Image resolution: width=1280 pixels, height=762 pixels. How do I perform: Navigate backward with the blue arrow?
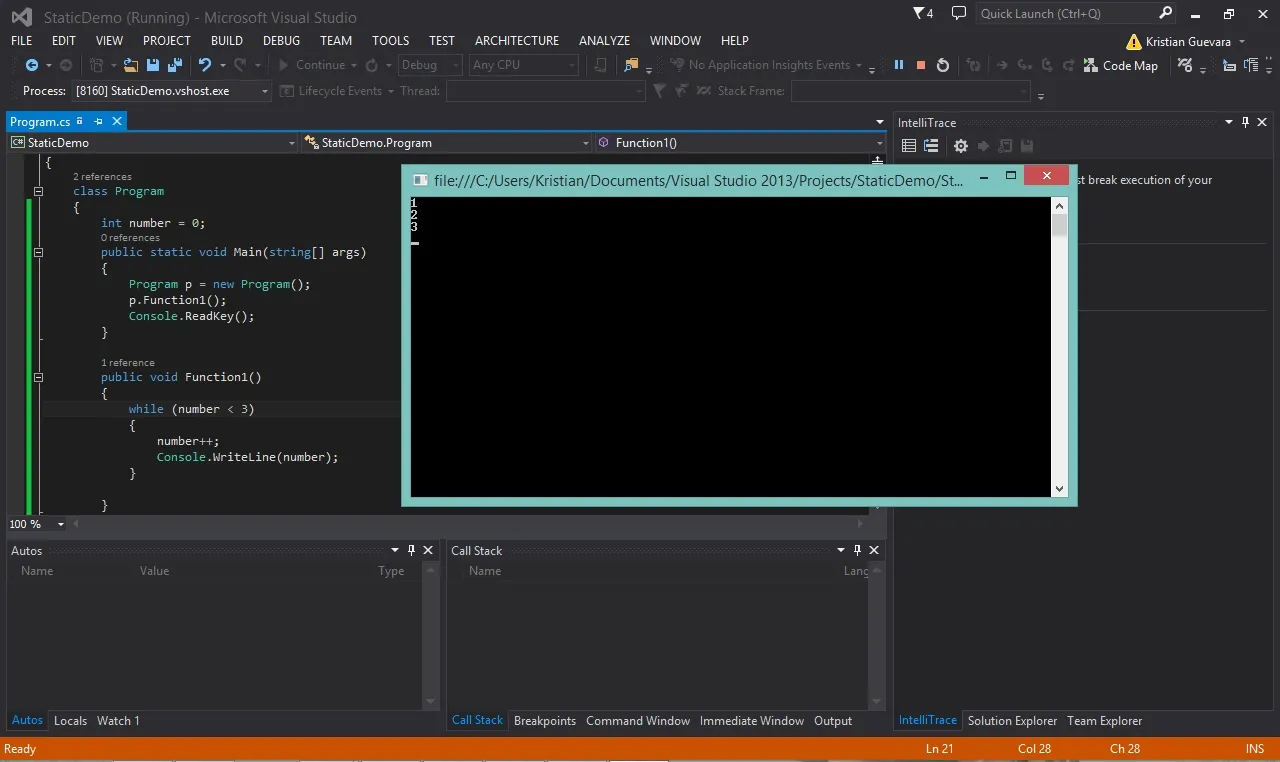click(31, 65)
